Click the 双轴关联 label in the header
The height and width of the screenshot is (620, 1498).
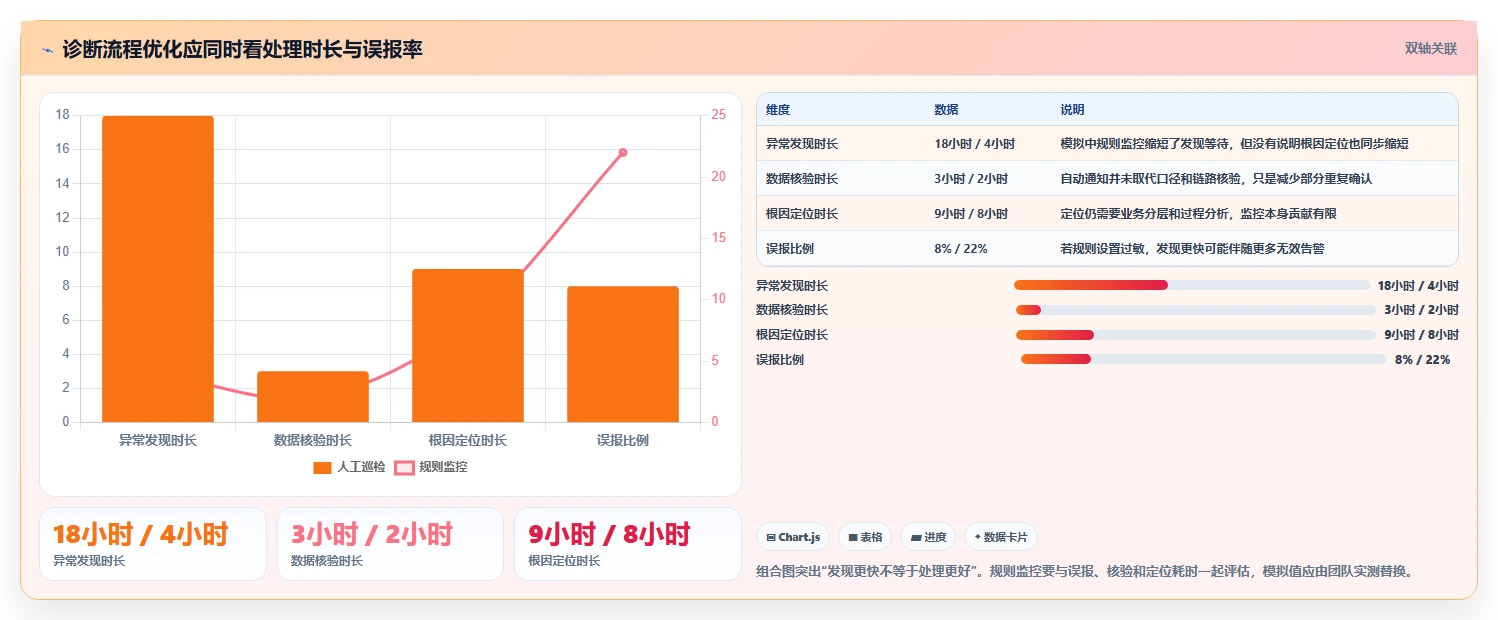coord(1431,49)
